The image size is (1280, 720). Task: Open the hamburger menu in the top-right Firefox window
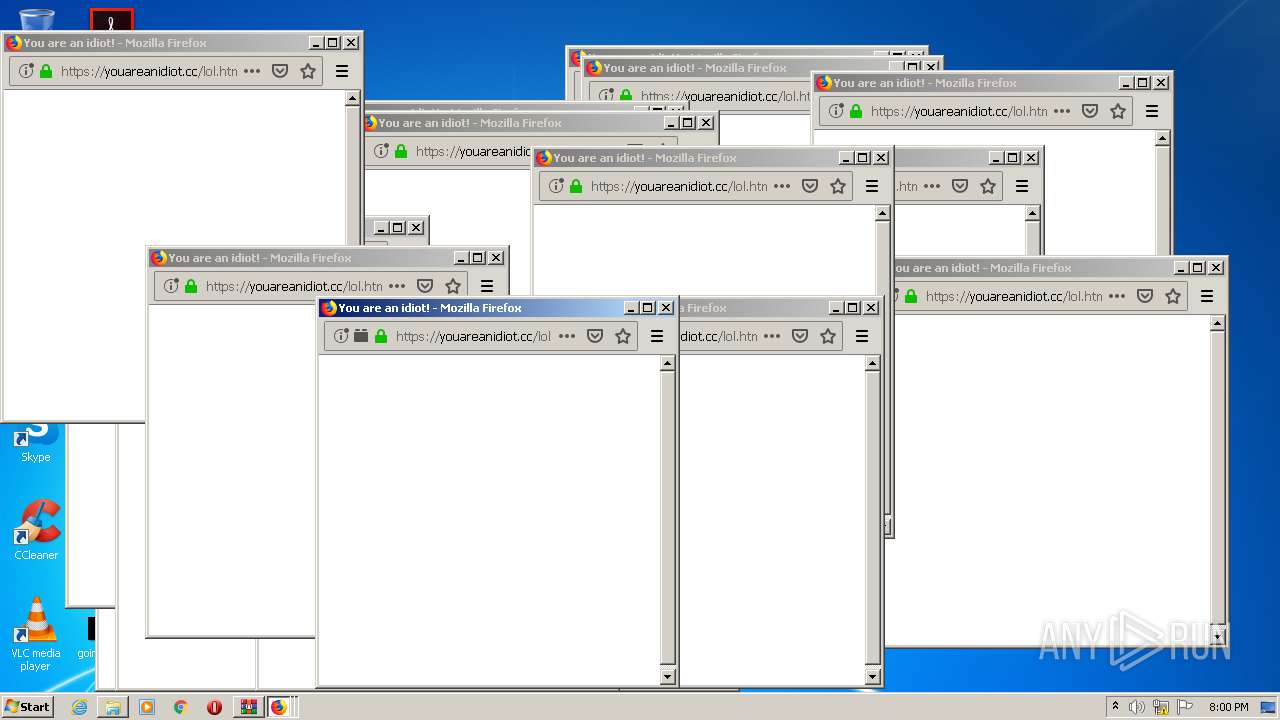tap(1152, 111)
